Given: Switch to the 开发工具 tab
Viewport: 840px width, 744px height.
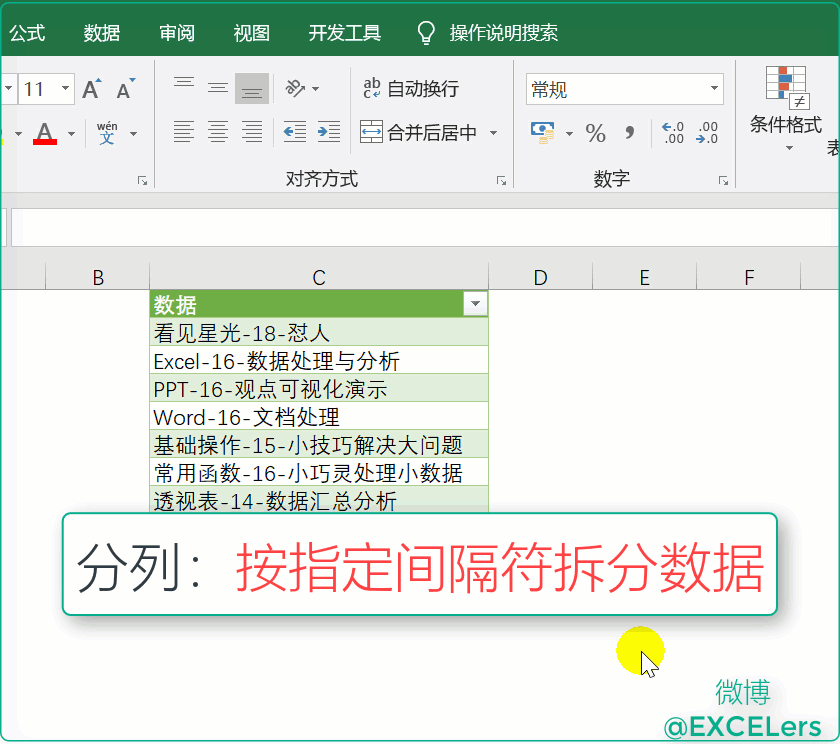Looking at the screenshot, I should 345,33.
